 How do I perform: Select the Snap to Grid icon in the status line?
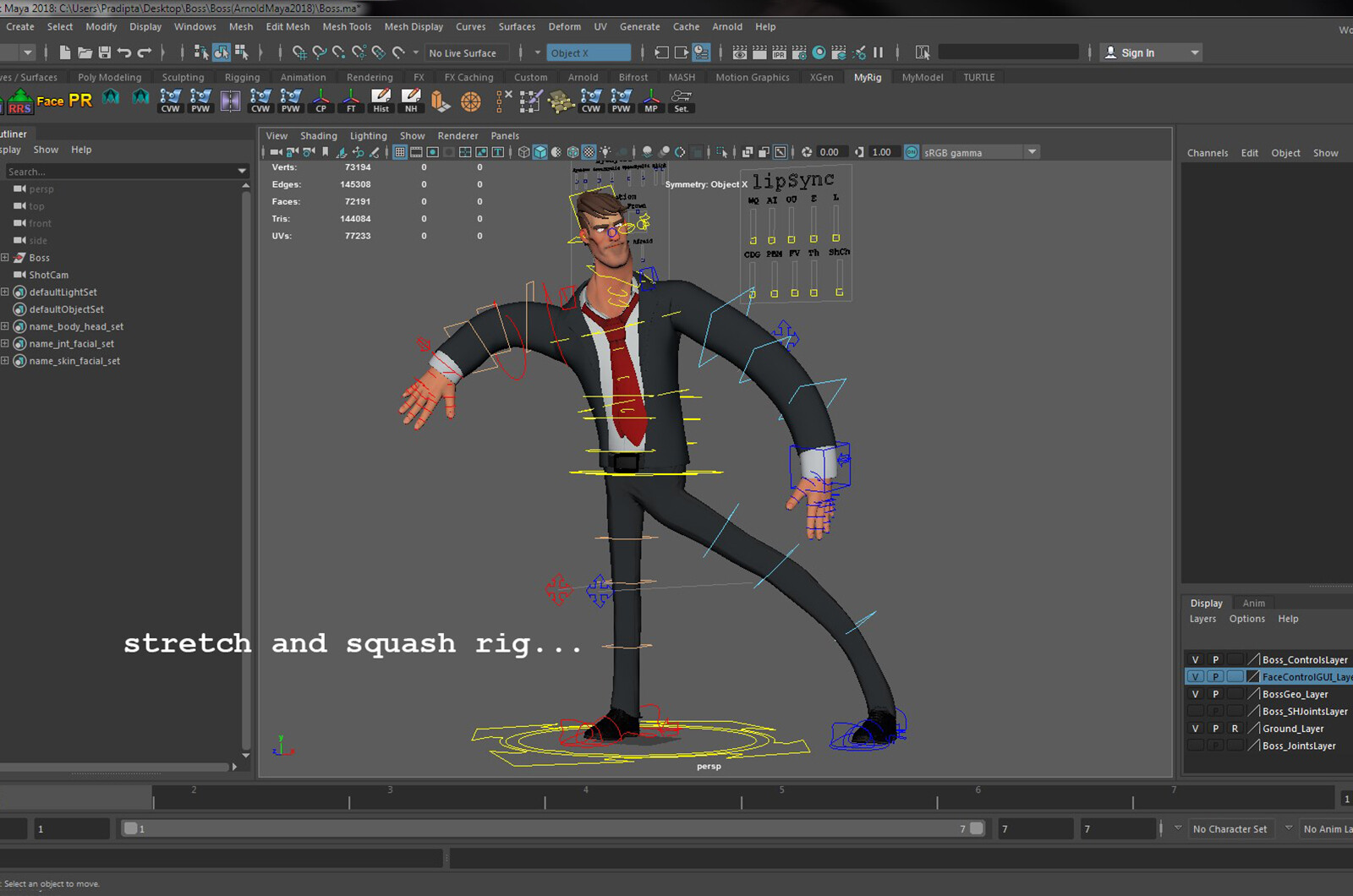coord(299,52)
